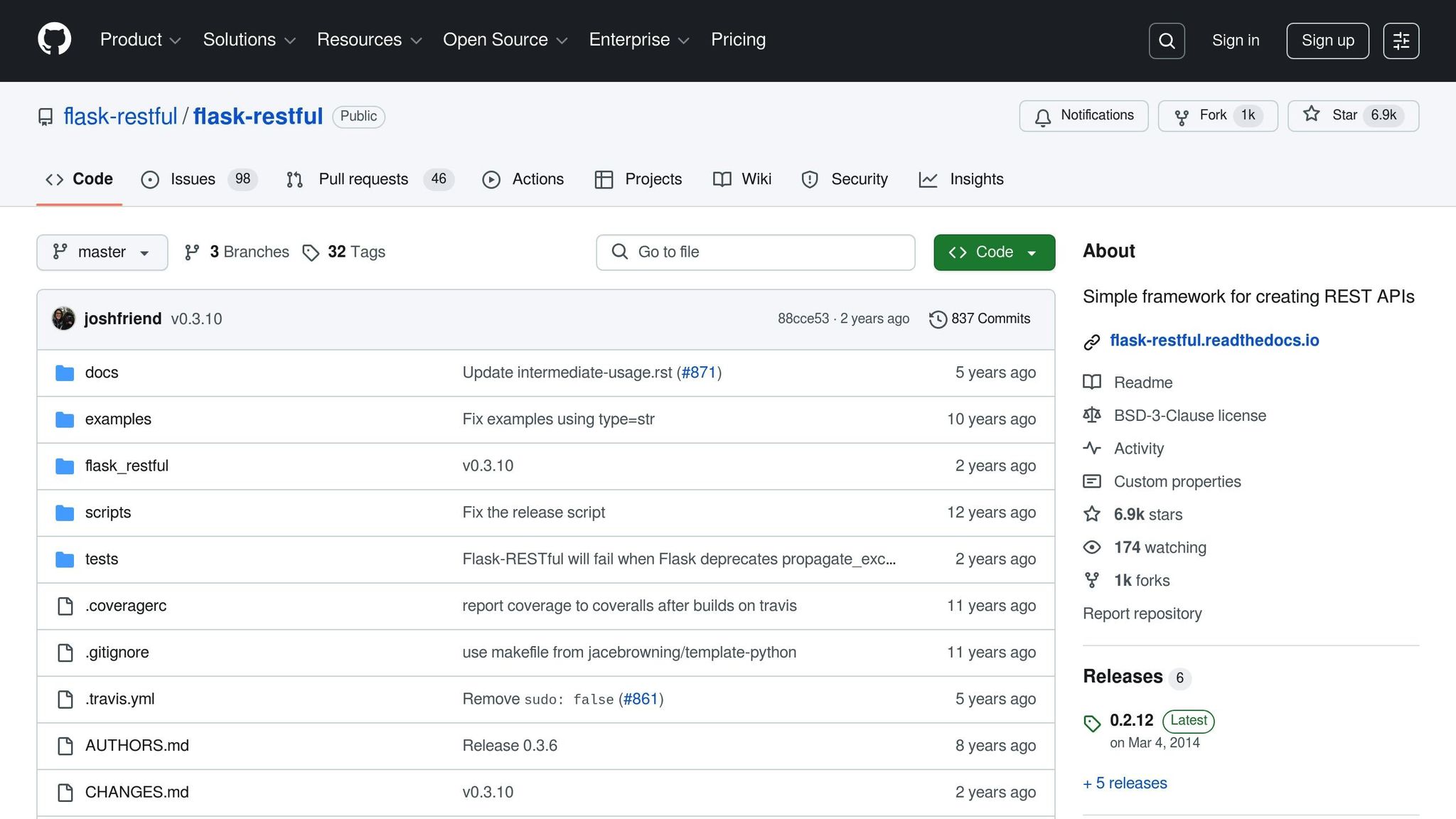Click the scripts folder icon
1456x819 pixels.
pos(65,513)
